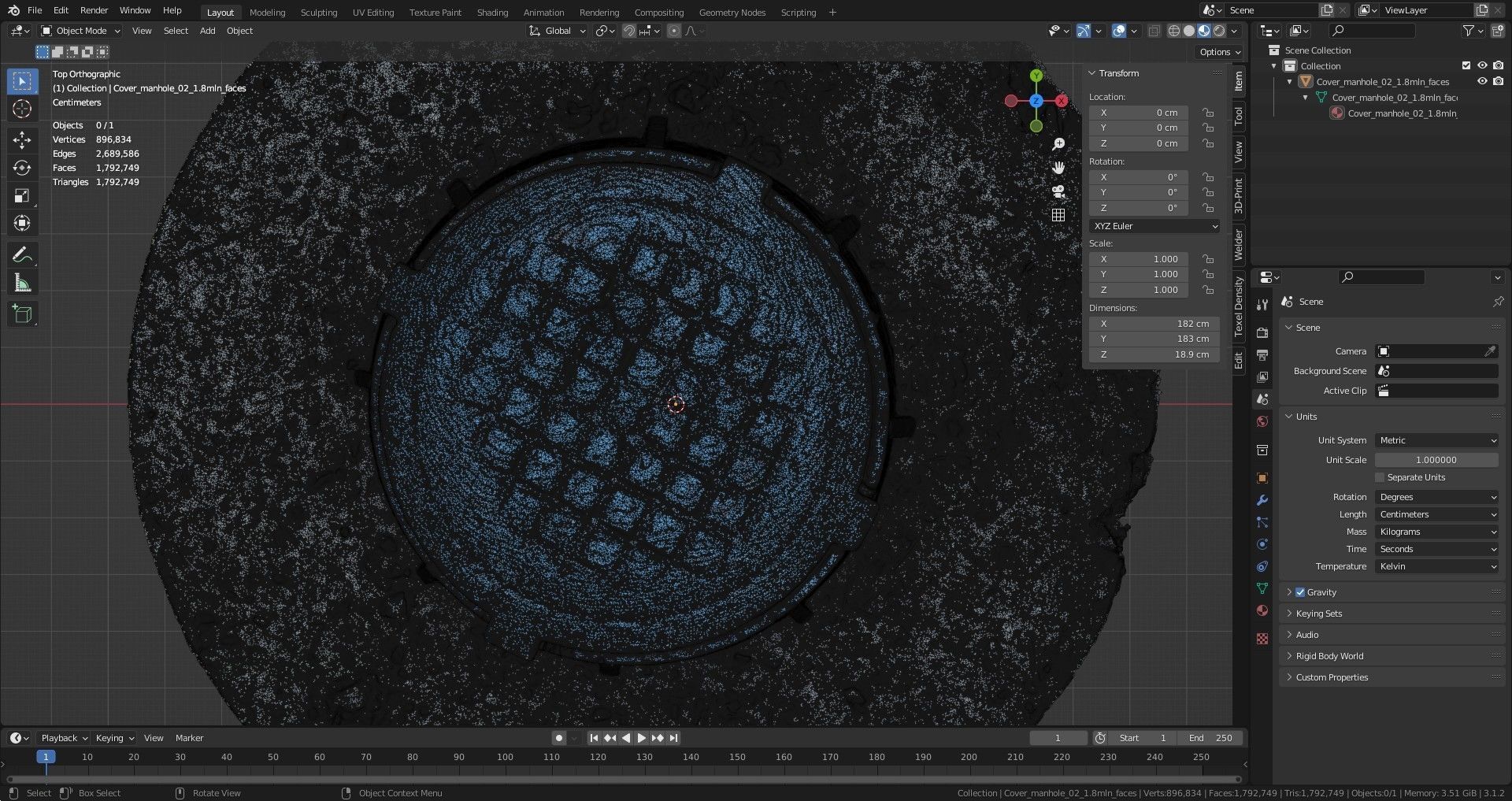Viewport: 1512px width, 801px height.
Task: Open the Output properties tab icon
Action: (1262, 355)
